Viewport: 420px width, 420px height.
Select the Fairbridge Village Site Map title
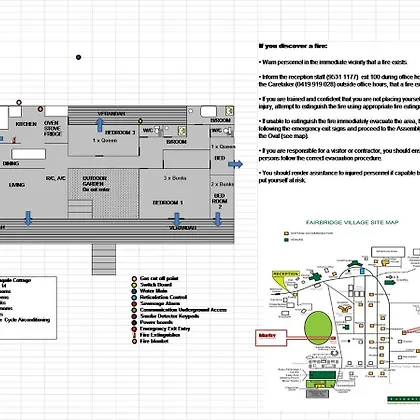click(352, 222)
